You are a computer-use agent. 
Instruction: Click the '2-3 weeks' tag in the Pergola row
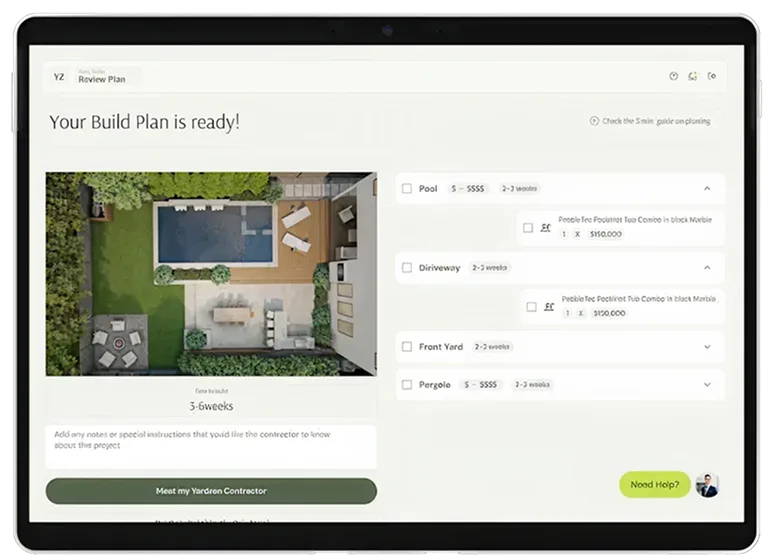click(532, 385)
